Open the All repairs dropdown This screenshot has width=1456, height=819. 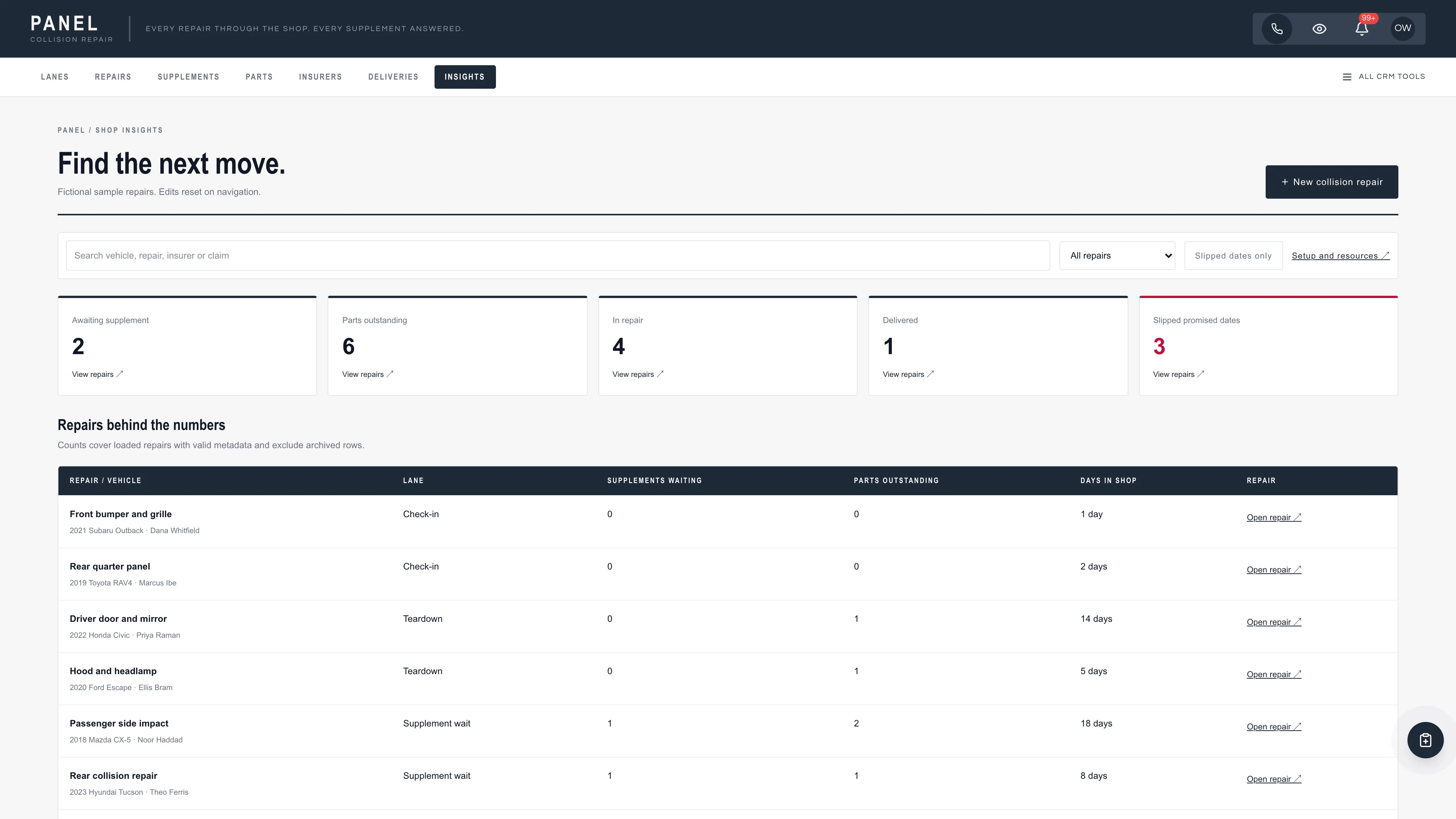(1117, 256)
